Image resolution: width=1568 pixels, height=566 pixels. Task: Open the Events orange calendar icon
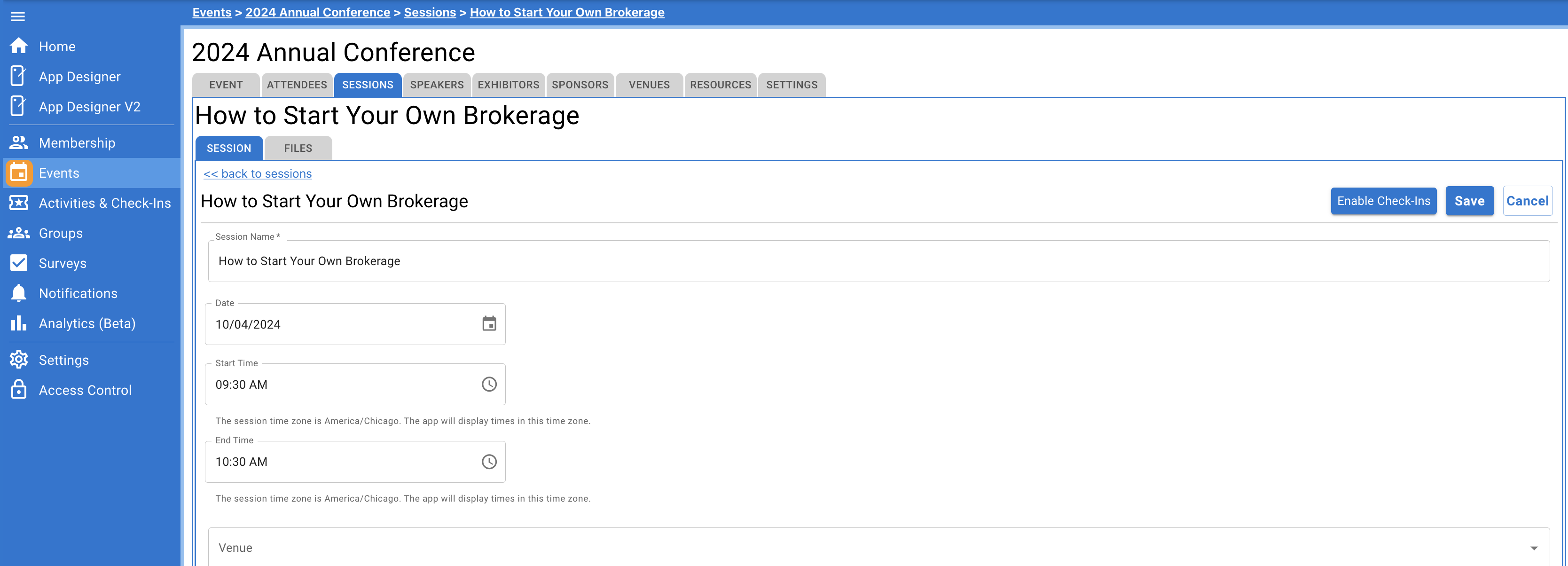(18, 173)
